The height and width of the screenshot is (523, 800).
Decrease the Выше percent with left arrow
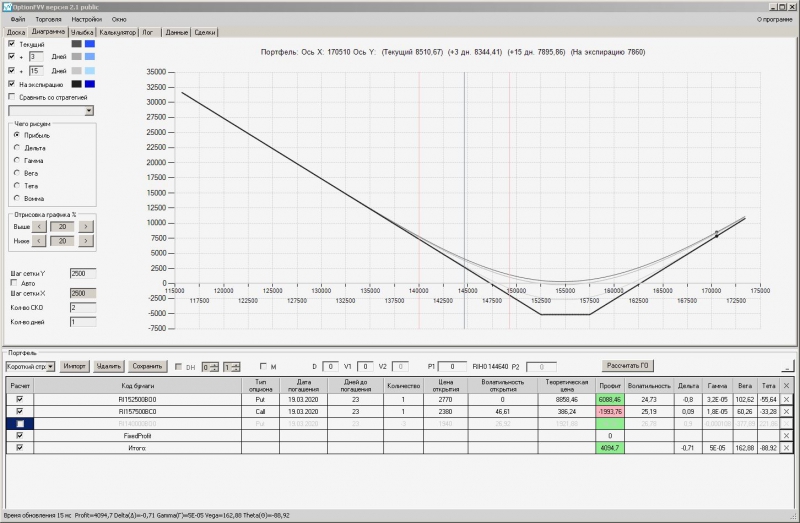39,227
